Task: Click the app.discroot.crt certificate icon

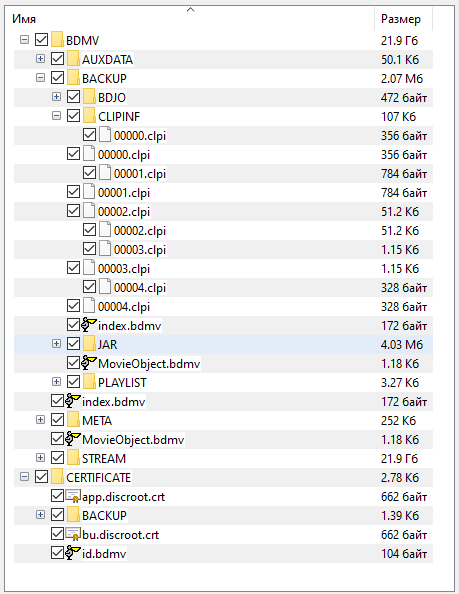Action: point(73,496)
